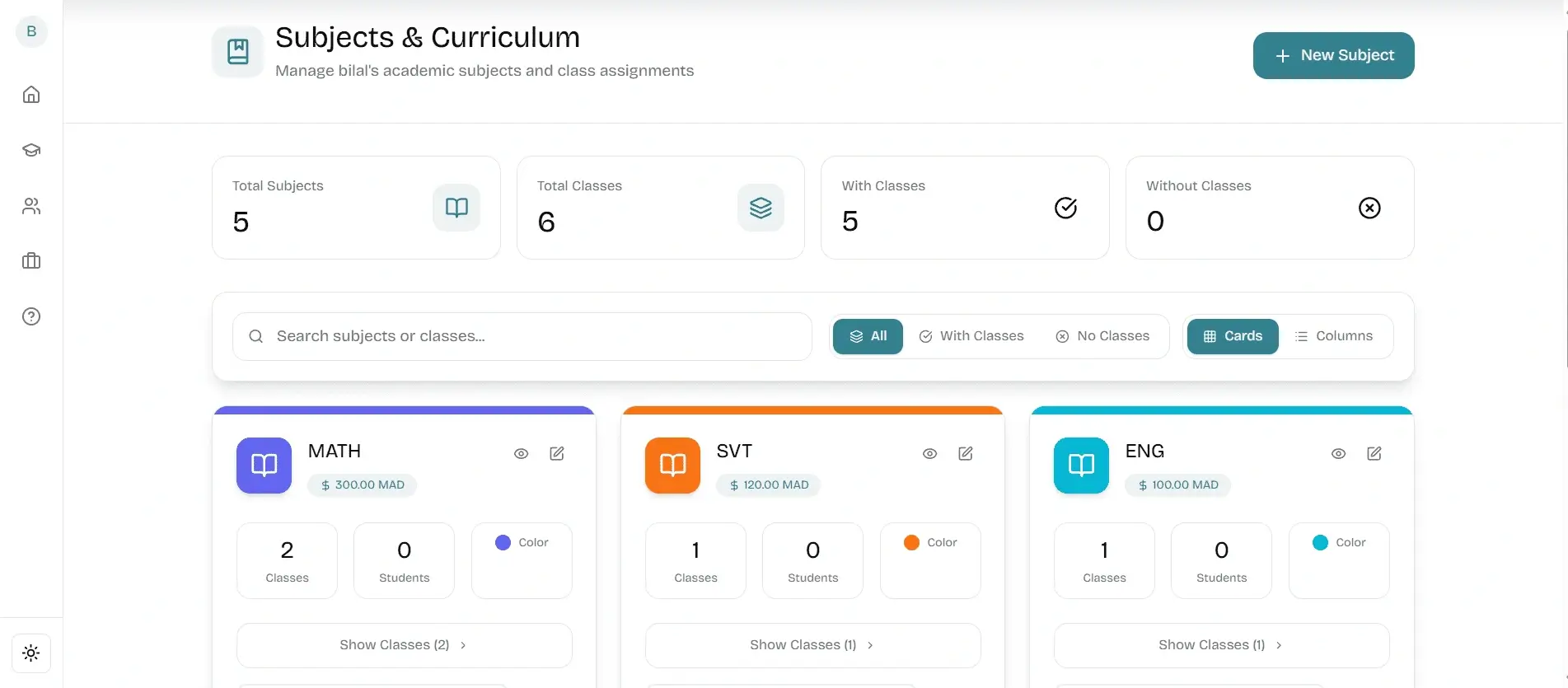Viewport: 1568px width, 688px height.
Task: Click the edit icon on SVT card
Action: click(966, 453)
